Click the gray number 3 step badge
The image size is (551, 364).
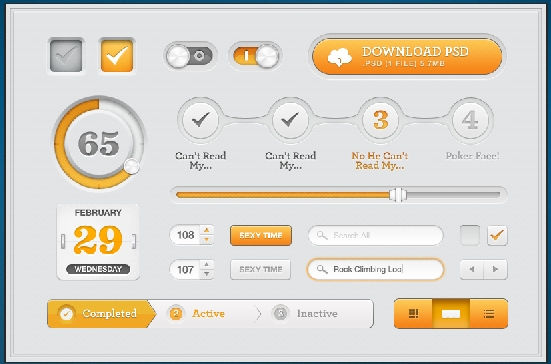click(x=280, y=313)
